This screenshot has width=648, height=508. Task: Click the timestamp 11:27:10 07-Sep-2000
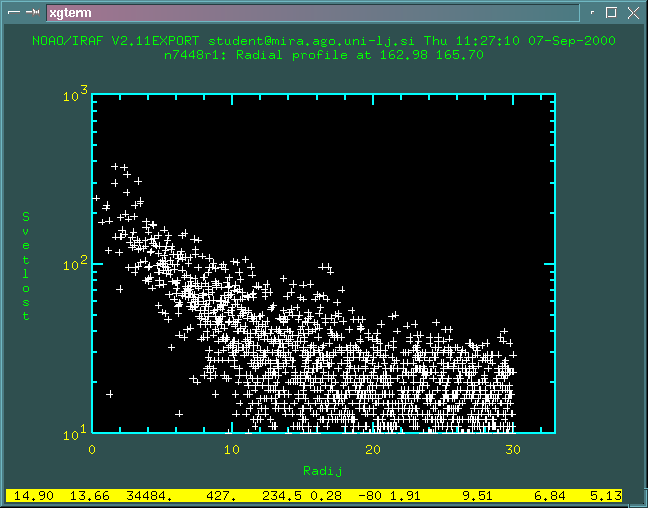[x=536, y=41]
